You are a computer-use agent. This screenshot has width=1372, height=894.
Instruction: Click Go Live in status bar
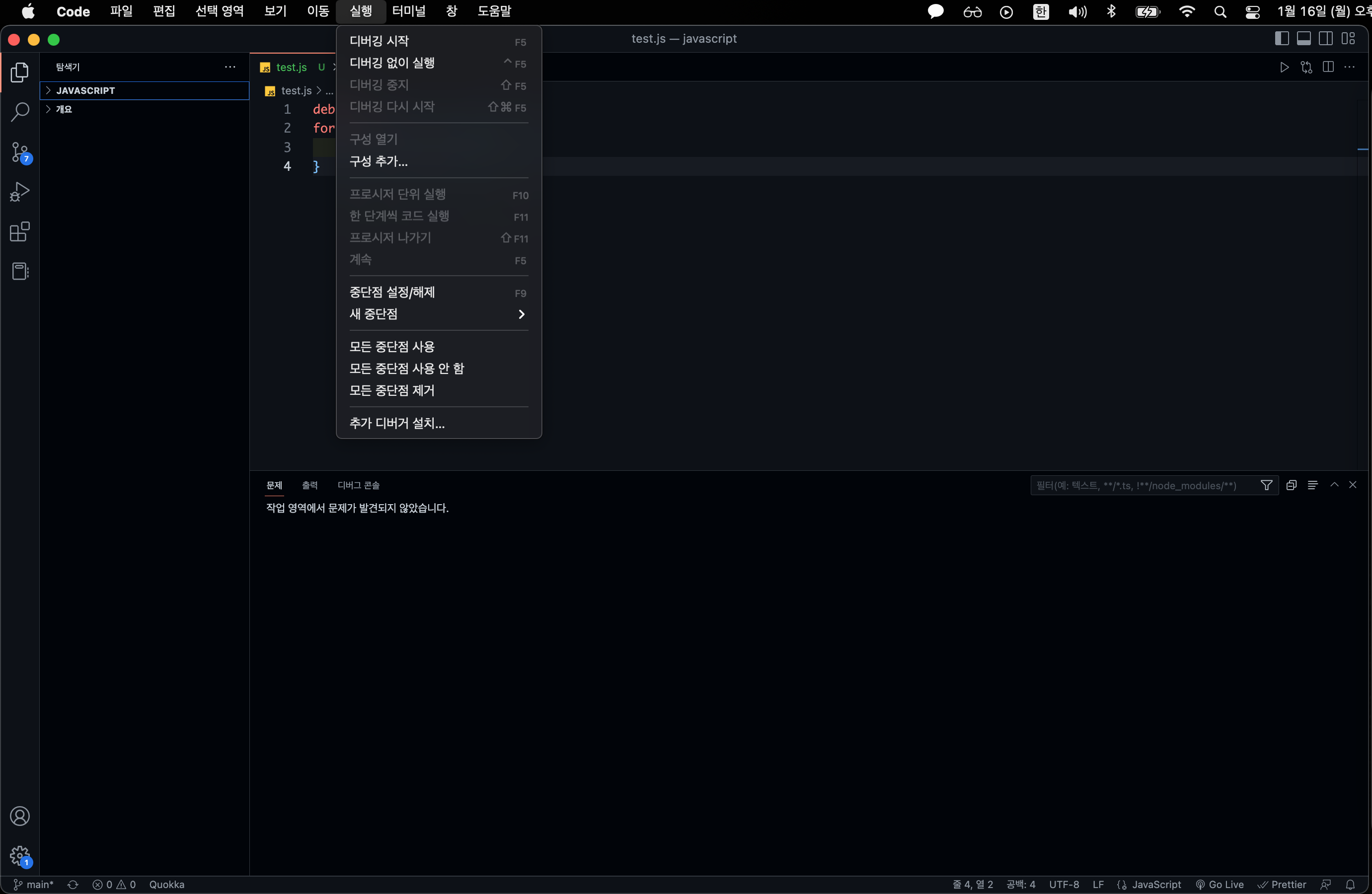(x=1219, y=884)
